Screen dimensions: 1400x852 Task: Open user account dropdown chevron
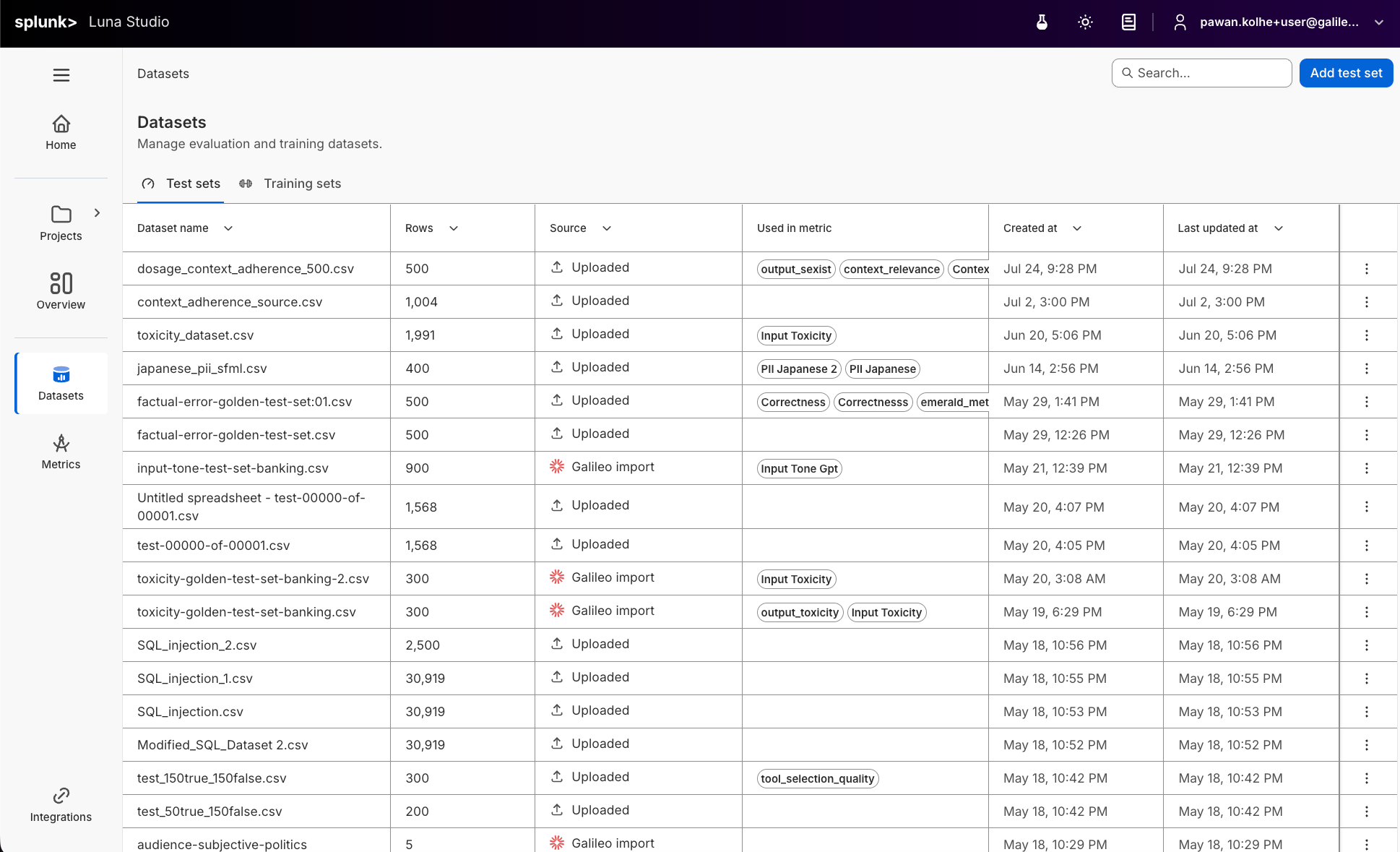tap(1379, 22)
